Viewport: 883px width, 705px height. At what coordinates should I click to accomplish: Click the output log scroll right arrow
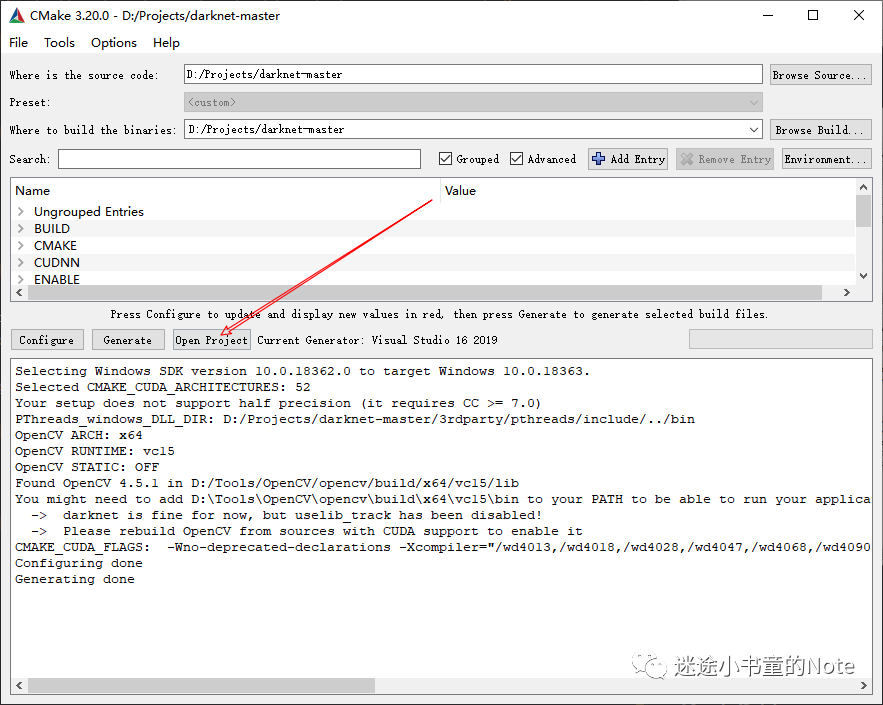pyautogui.click(x=864, y=685)
